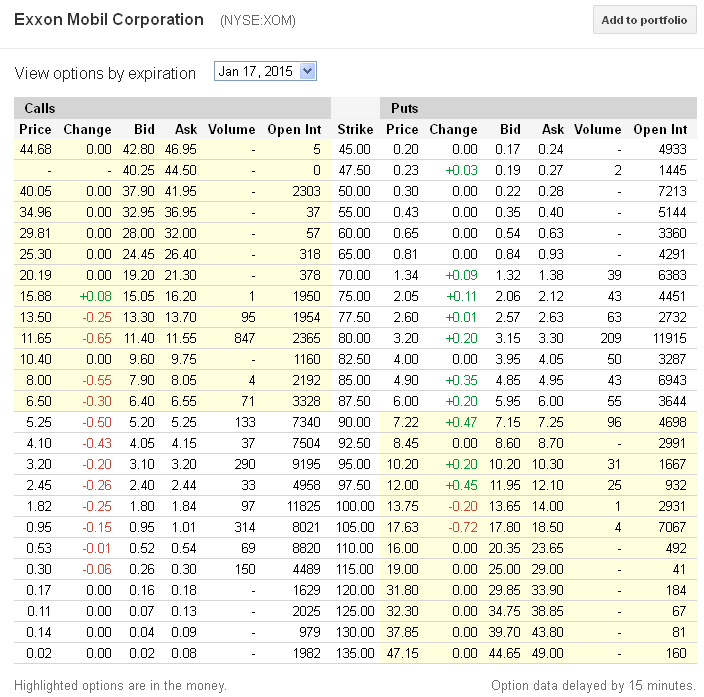This screenshot has width=704, height=697.
Task: Click put open interest 4933
Action: (672, 149)
